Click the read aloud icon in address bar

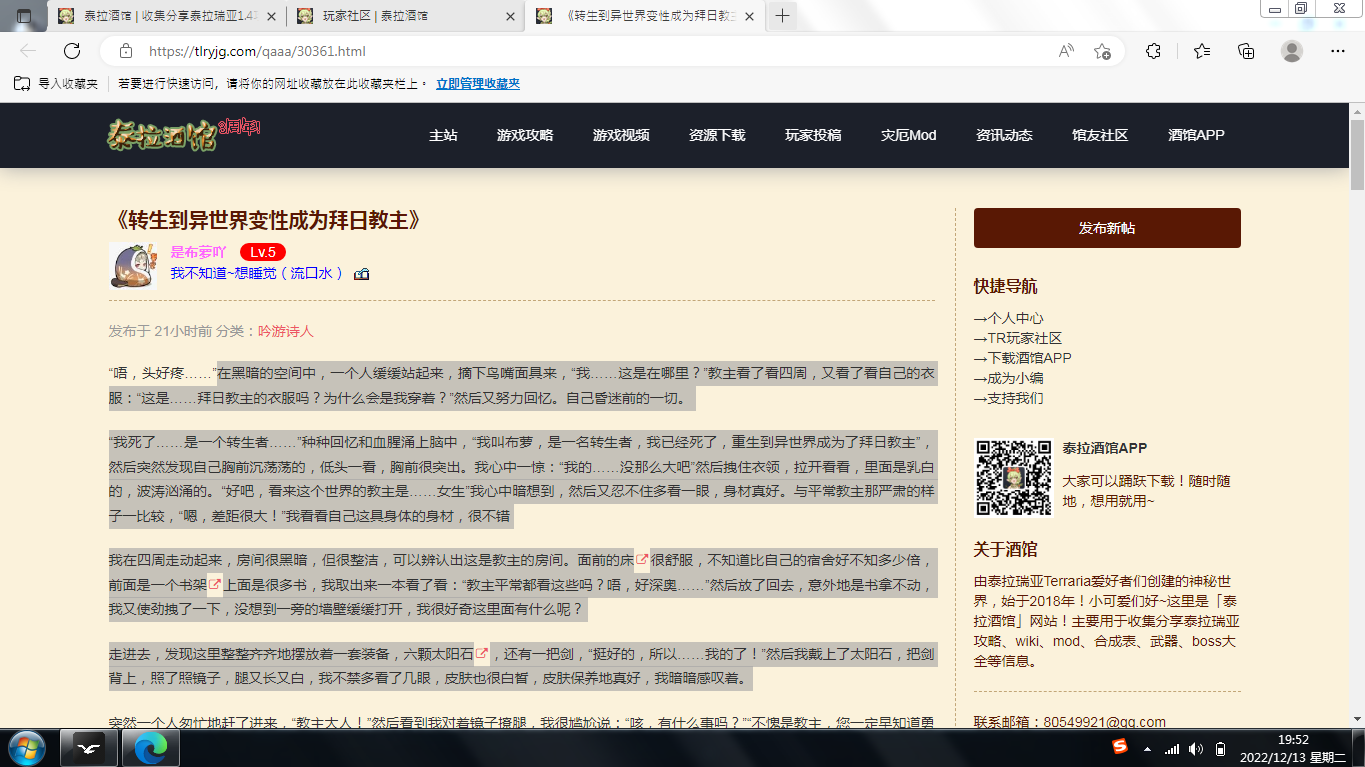tap(1066, 51)
